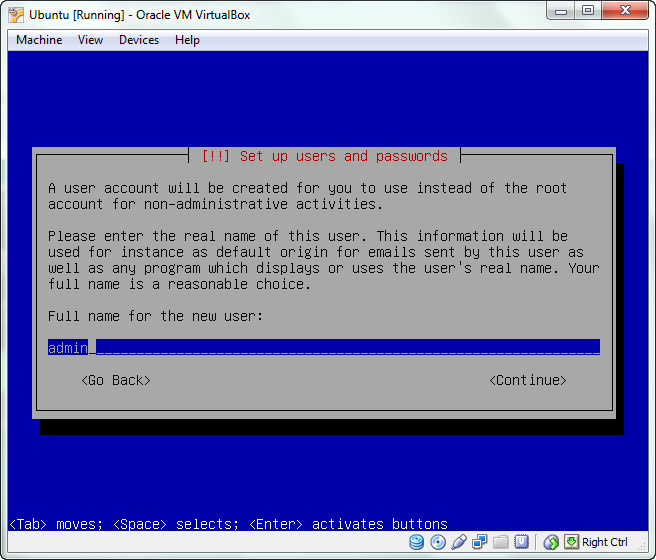Click the window resize grip
This screenshot has width=656, height=560.
coord(642,546)
